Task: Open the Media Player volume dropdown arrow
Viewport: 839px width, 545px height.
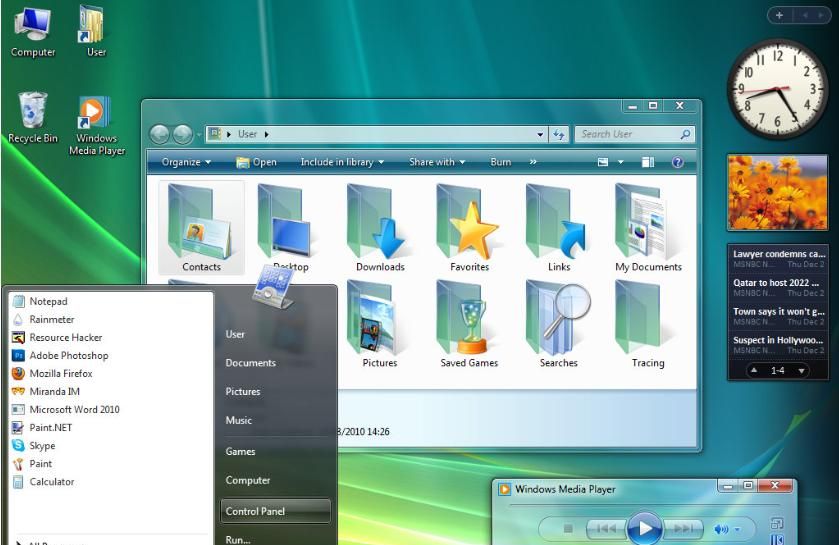Action: point(737,529)
